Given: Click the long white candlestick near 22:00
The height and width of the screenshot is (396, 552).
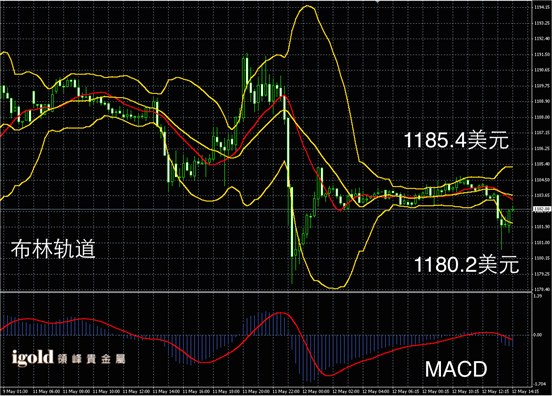Looking at the screenshot, I should (288, 152).
